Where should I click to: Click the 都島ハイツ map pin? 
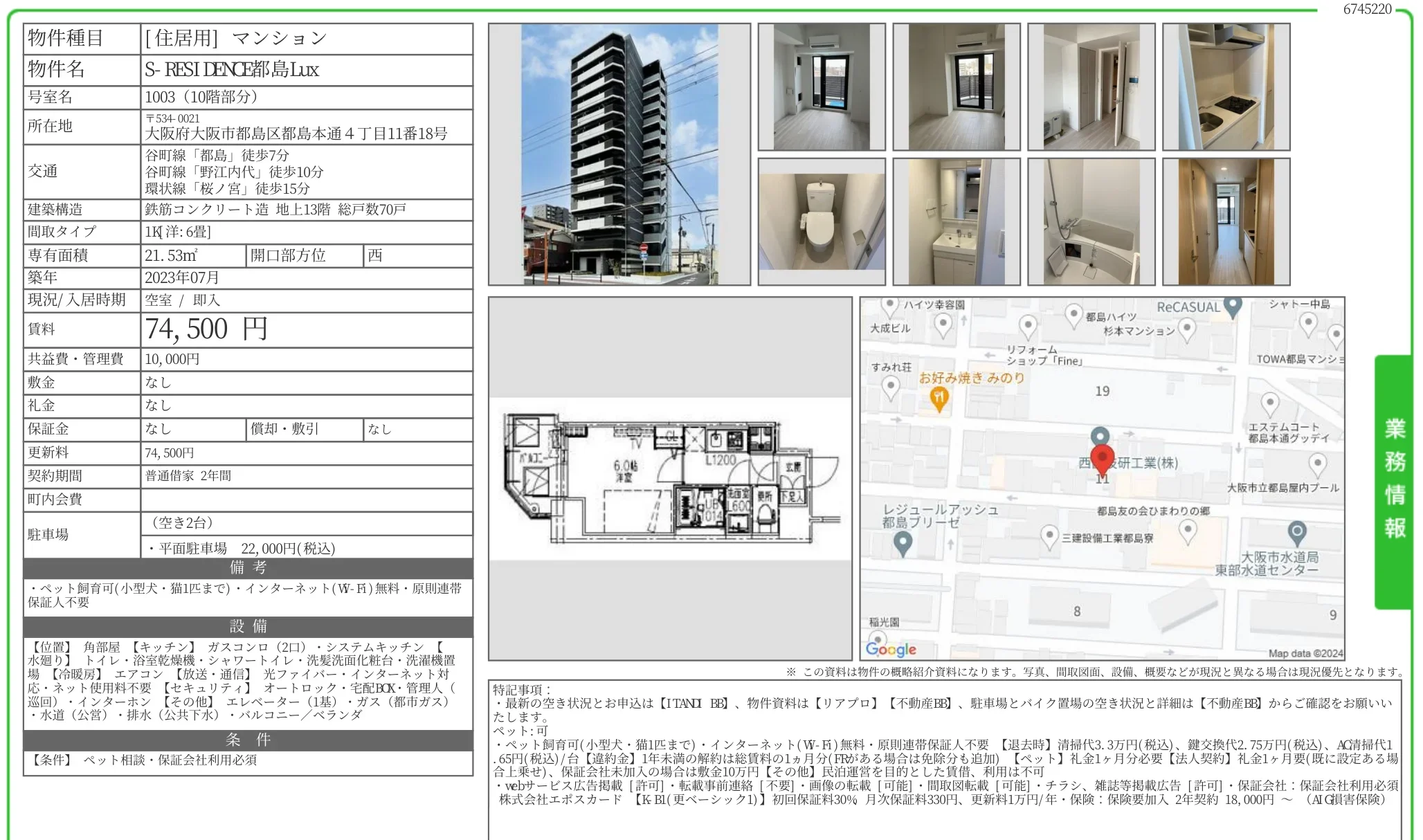coord(1073,316)
